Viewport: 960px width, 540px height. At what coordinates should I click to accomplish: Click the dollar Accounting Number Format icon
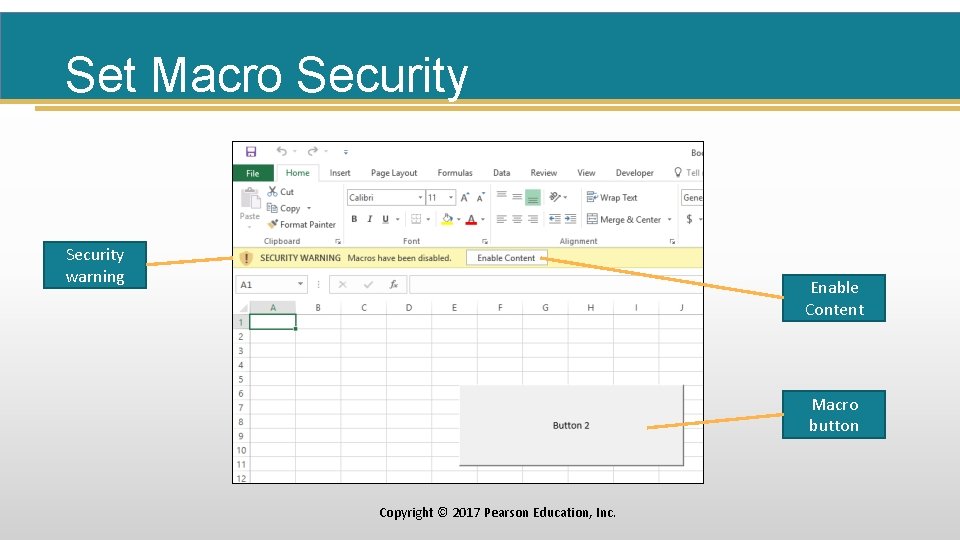[x=689, y=219]
